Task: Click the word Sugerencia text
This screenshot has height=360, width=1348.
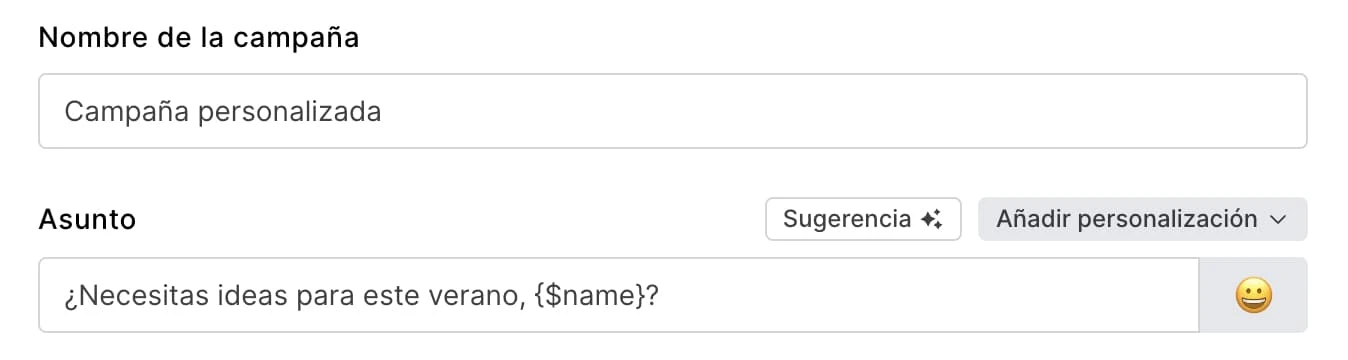Action: [x=847, y=219]
